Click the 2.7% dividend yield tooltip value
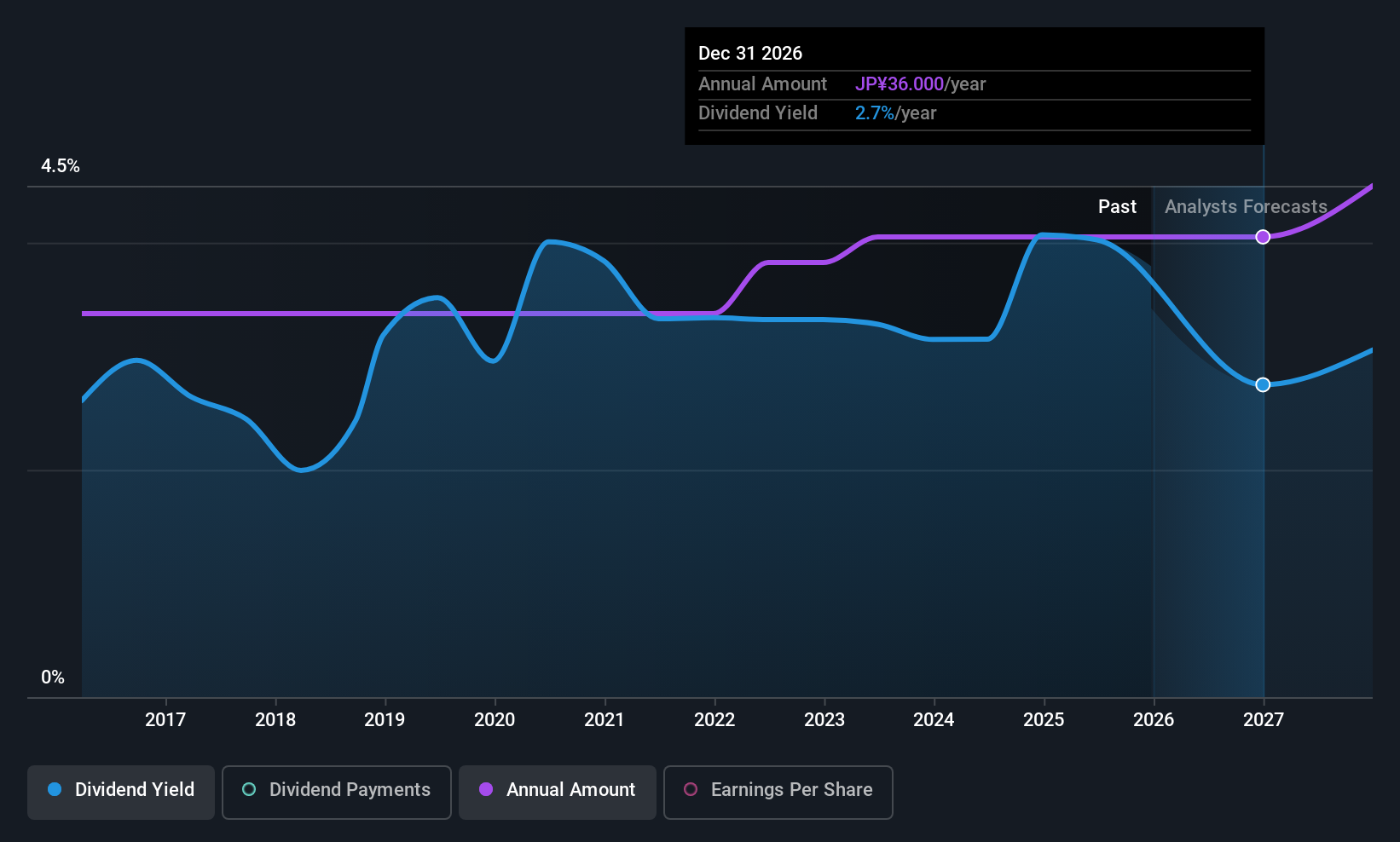The image size is (1400, 842). pyautogui.click(x=875, y=112)
